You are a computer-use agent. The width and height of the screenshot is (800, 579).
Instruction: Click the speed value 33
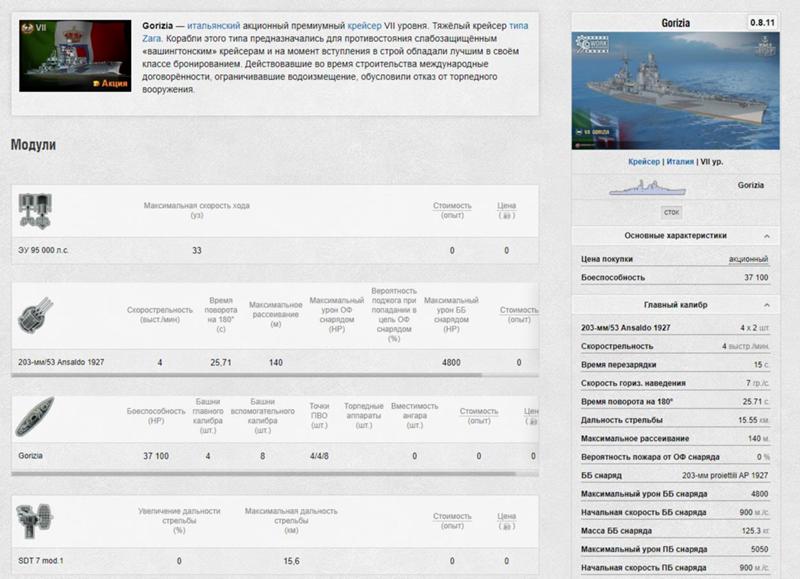(197, 250)
